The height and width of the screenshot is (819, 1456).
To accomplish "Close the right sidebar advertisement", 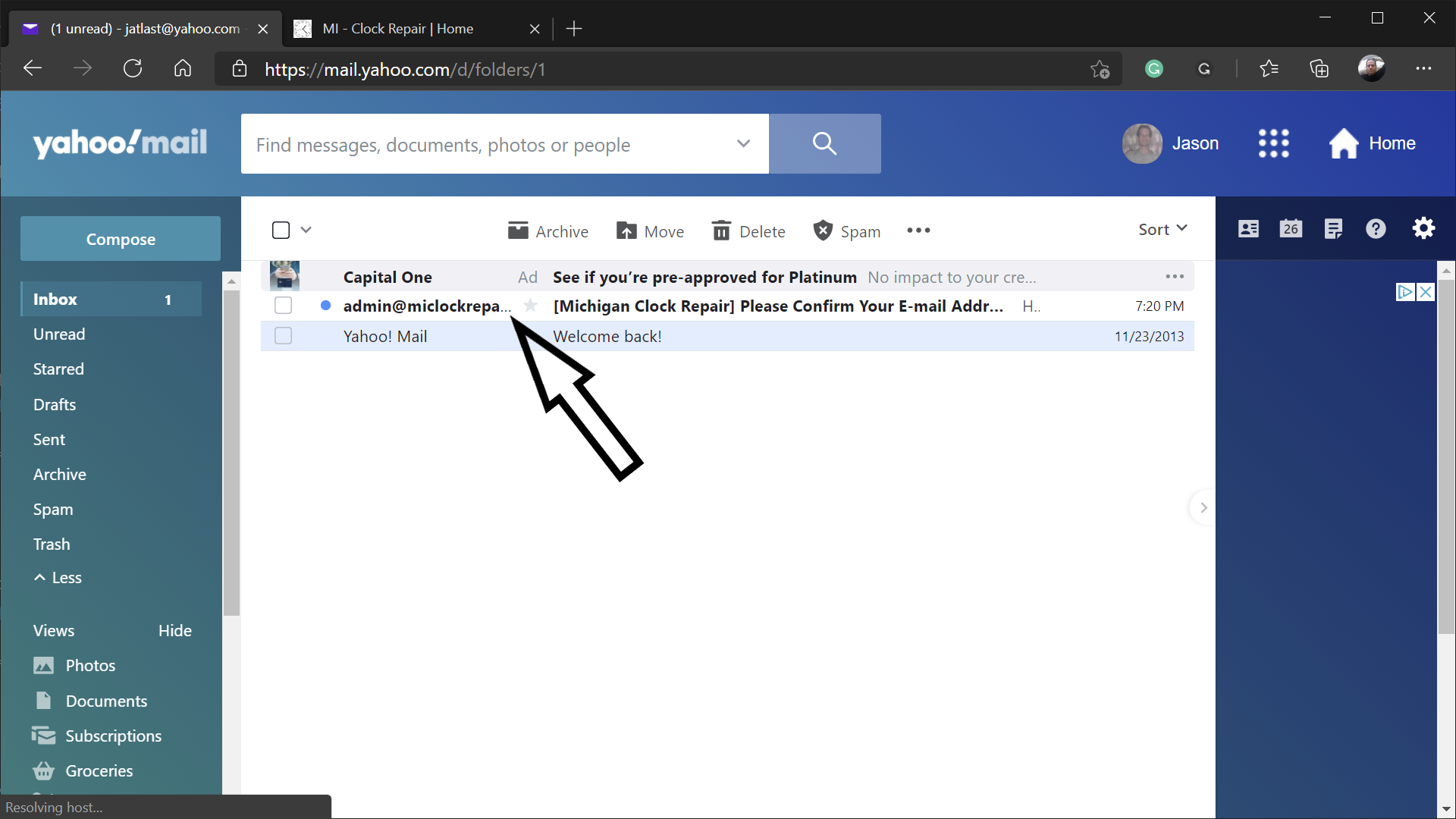I will tap(1426, 292).
